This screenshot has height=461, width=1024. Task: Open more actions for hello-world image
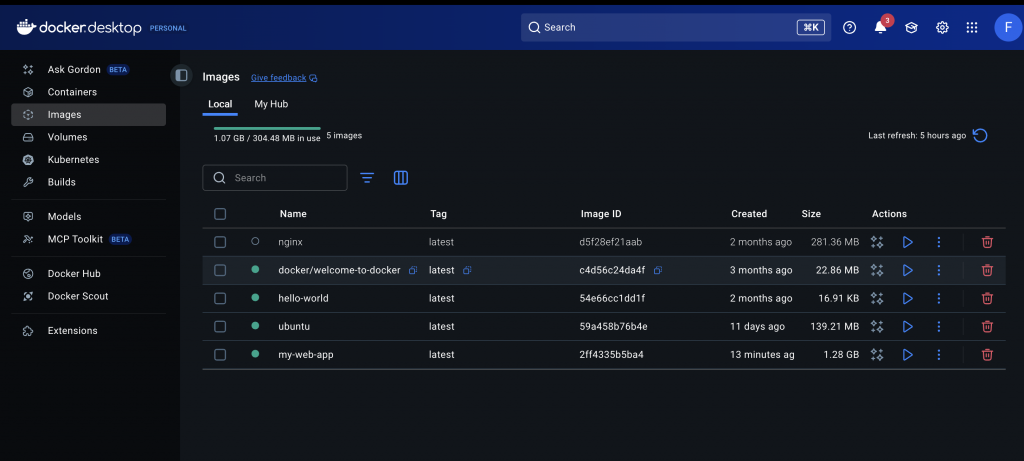pyautogui.click(x=938, y=298)
